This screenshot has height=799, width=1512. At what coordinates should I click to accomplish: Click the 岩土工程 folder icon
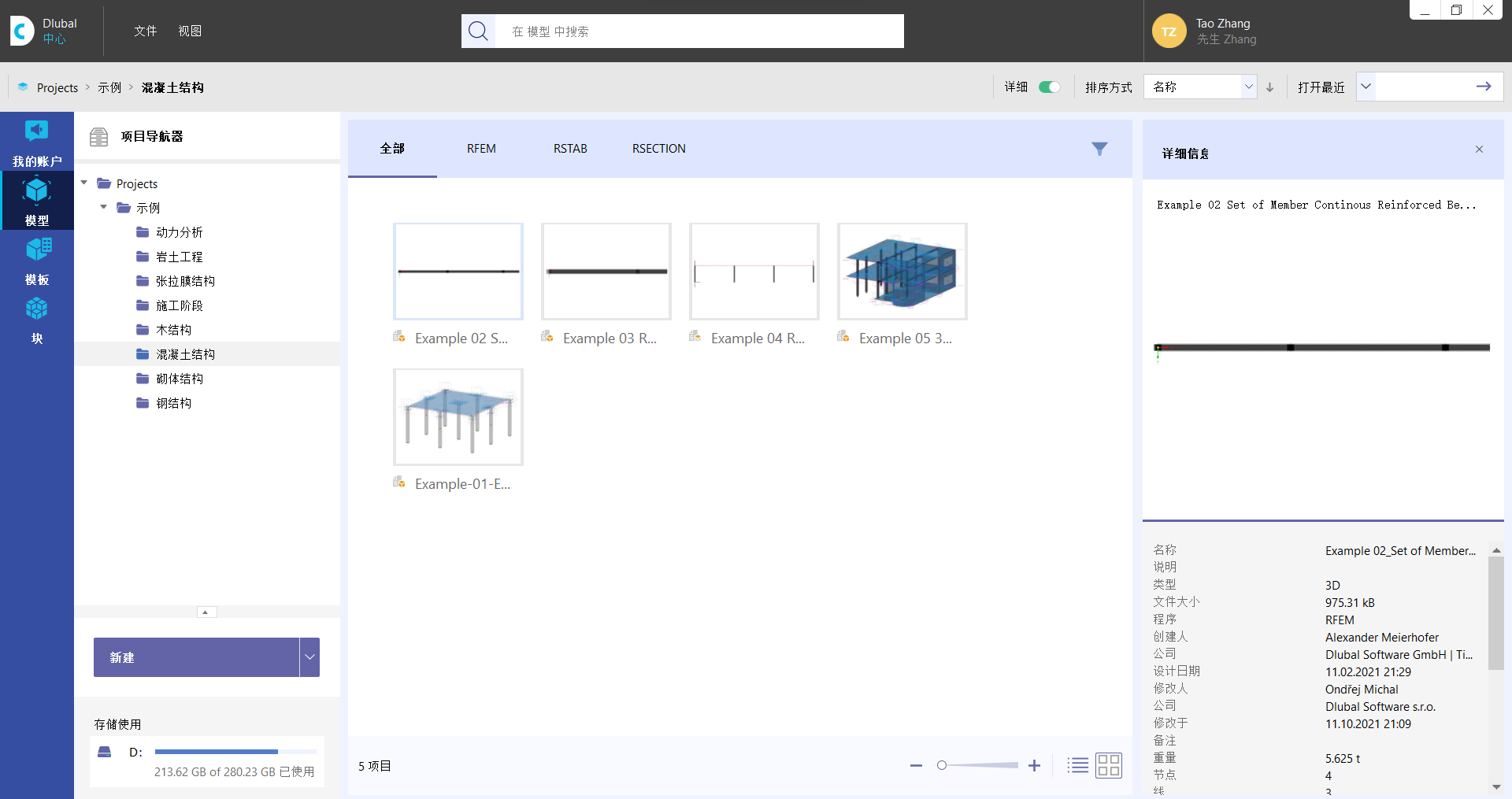[143, 257]
